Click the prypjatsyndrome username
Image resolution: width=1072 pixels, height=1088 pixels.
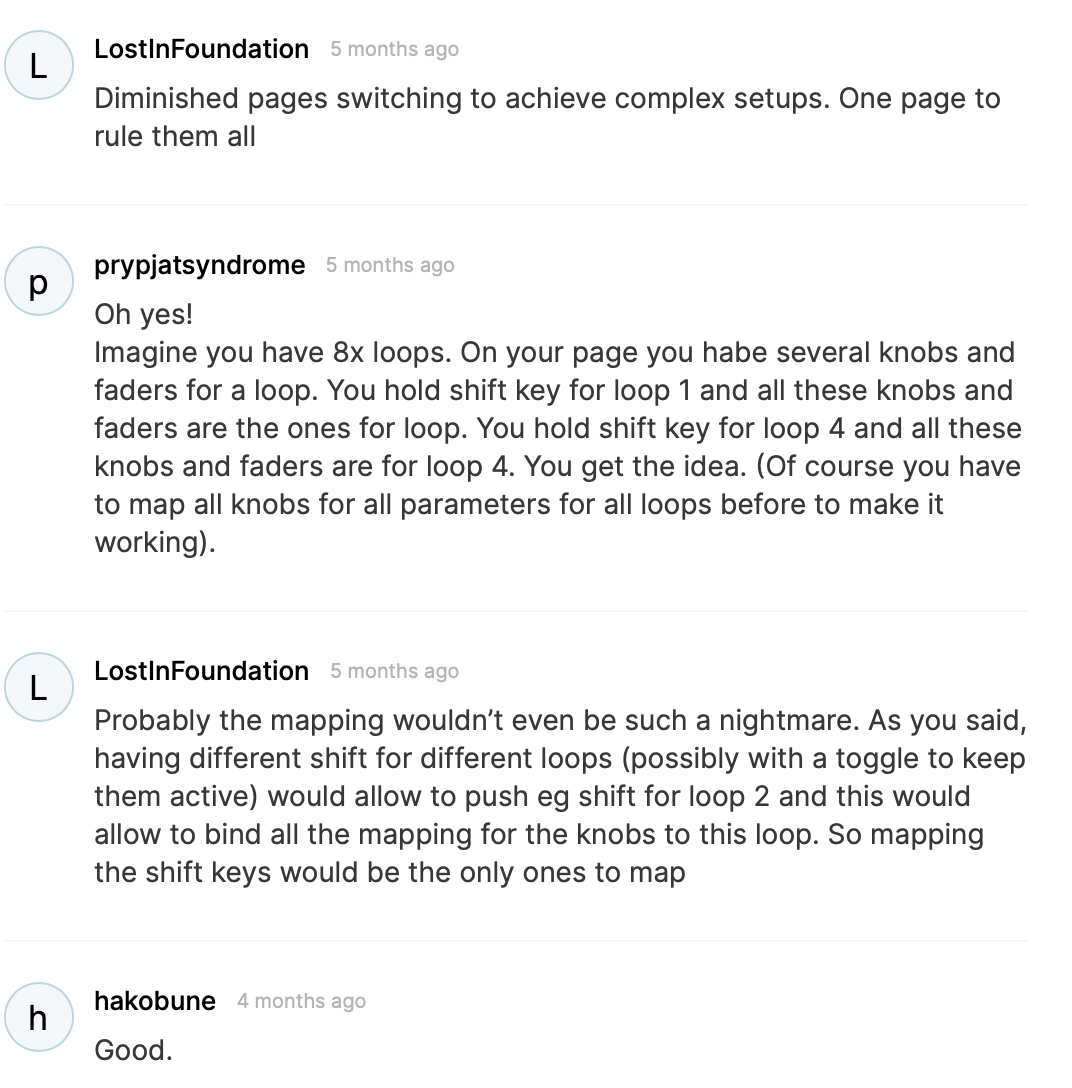pyautogui.click(x=200, y=265)
